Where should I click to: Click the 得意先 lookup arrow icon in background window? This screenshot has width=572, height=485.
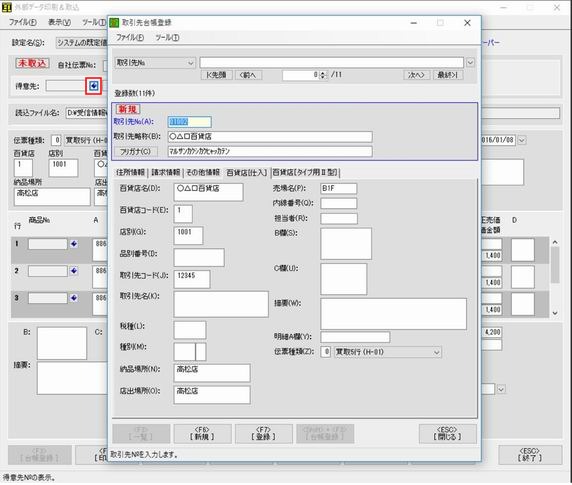pyautogui.click(x=94, y=86)
